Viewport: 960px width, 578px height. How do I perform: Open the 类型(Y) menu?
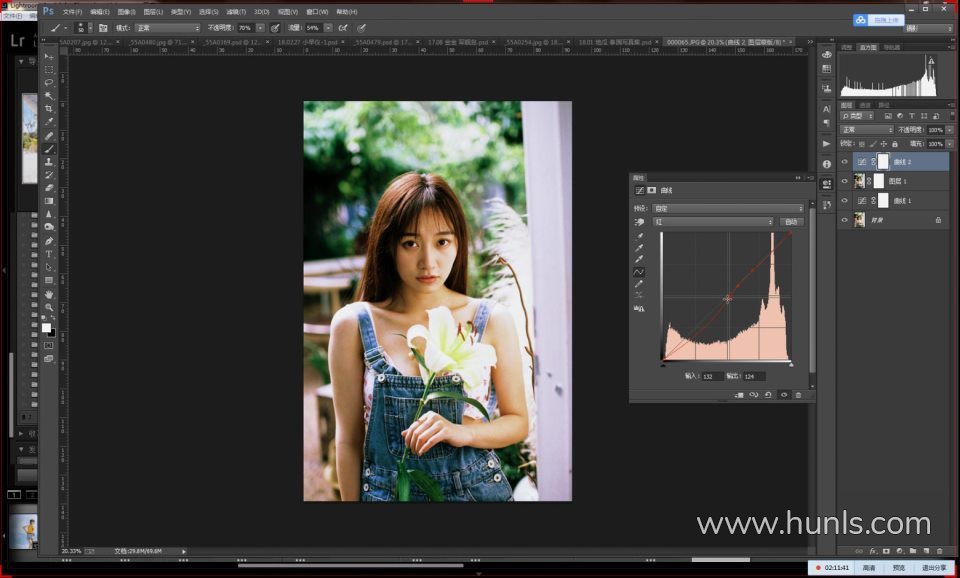[x=181, y=12]
